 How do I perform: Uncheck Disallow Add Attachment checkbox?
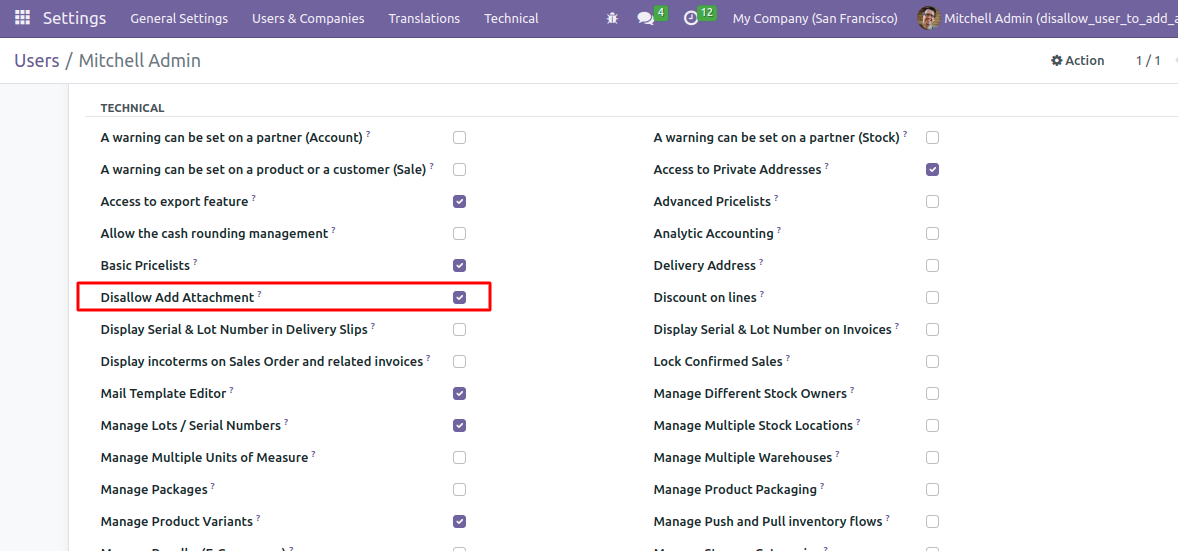click(x=460, y=298)
